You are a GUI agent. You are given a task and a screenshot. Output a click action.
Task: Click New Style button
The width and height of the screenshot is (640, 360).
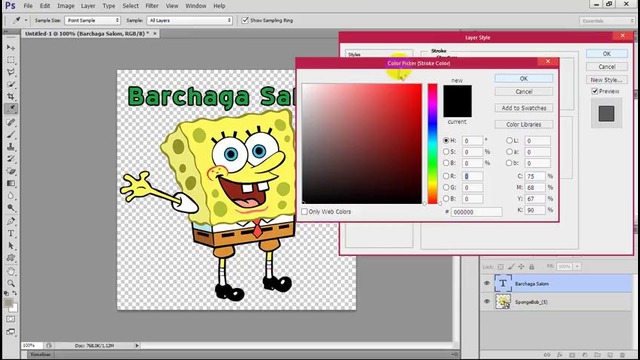pos(607,80)
